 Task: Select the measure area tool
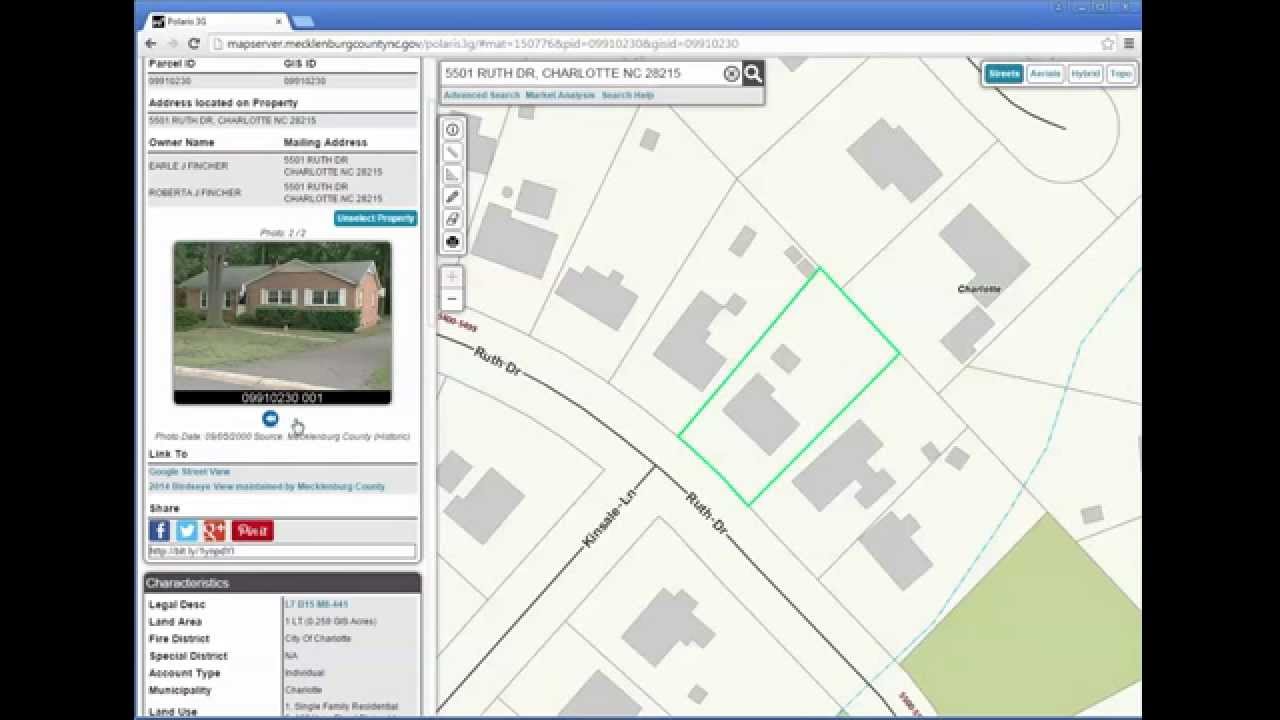[452, 174]
